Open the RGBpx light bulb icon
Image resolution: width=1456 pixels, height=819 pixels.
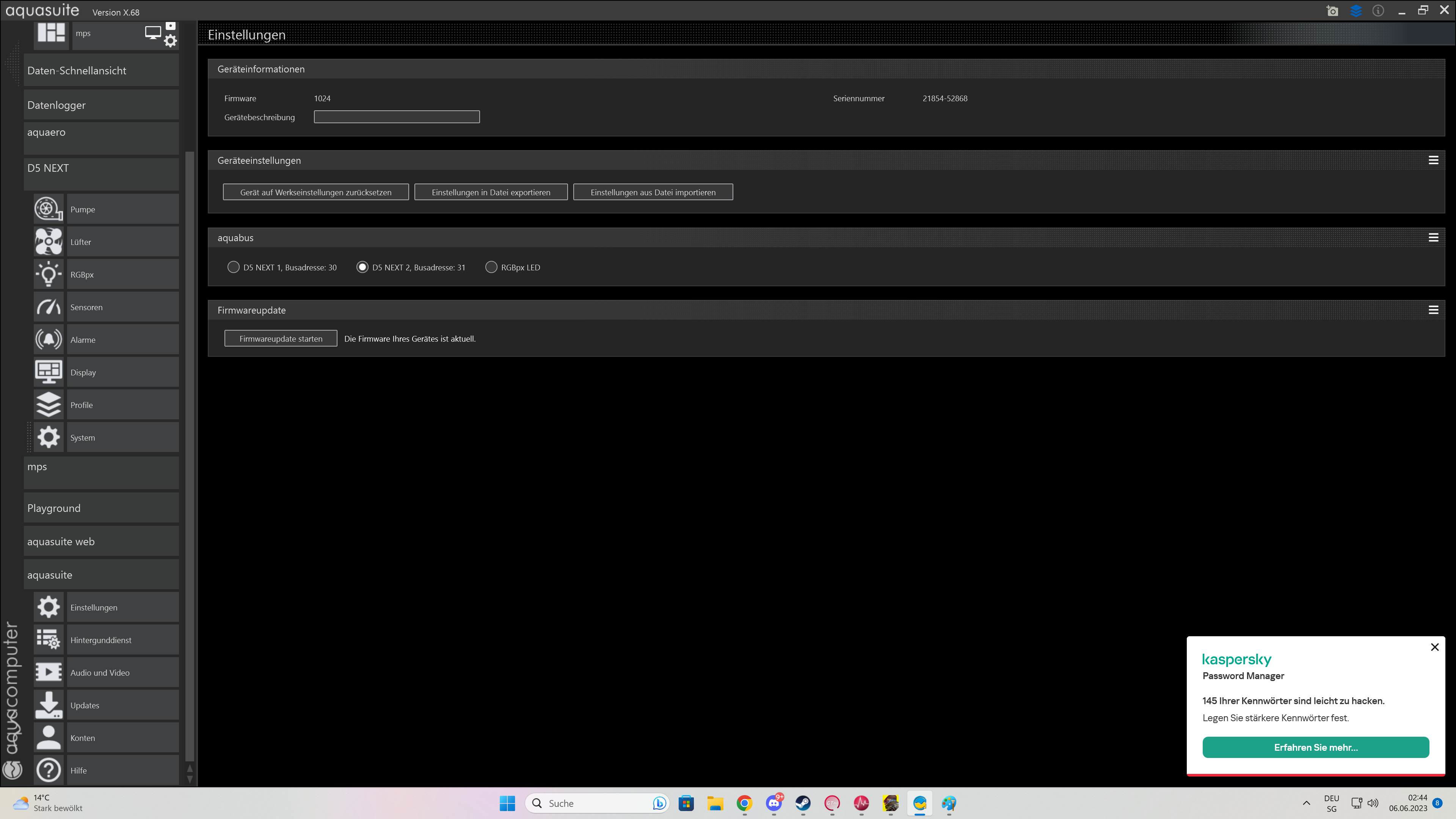click(x=49, y=275)
